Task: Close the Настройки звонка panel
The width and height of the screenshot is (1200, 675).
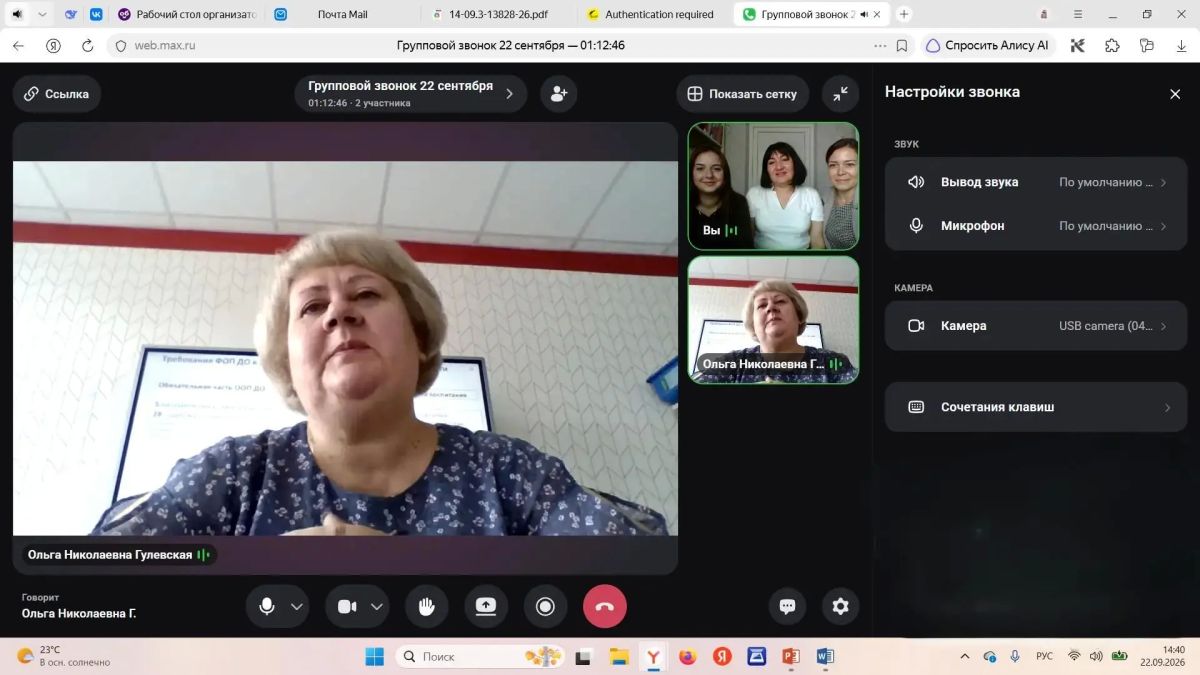Action: (1175, 93)
